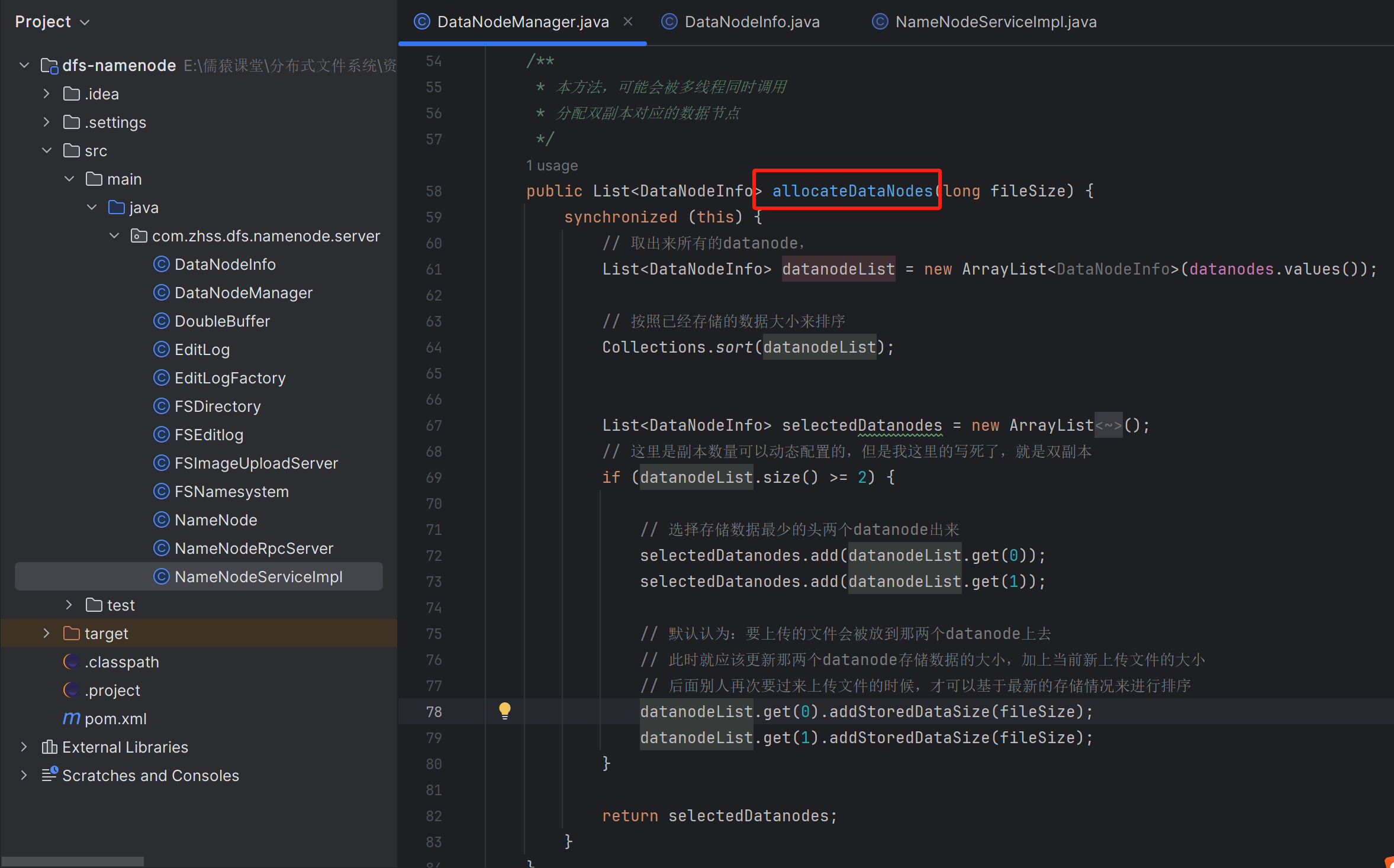Collapse the dfs-namenode project root
Screen dimensions: 1394x868
pos(24,65)
